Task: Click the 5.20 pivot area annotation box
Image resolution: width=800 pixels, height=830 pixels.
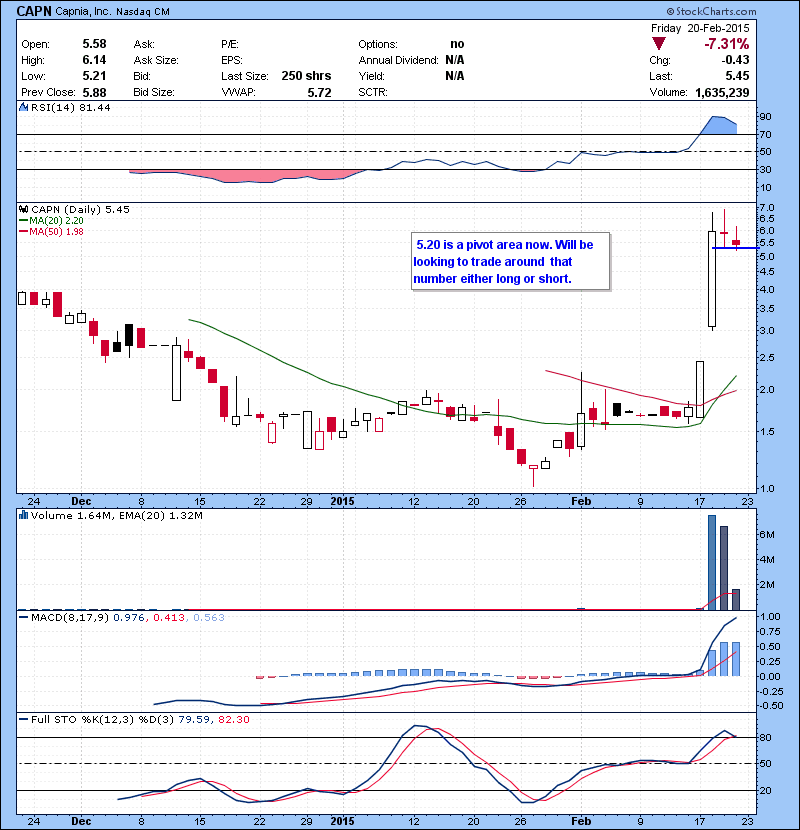Action: point(510,261)
